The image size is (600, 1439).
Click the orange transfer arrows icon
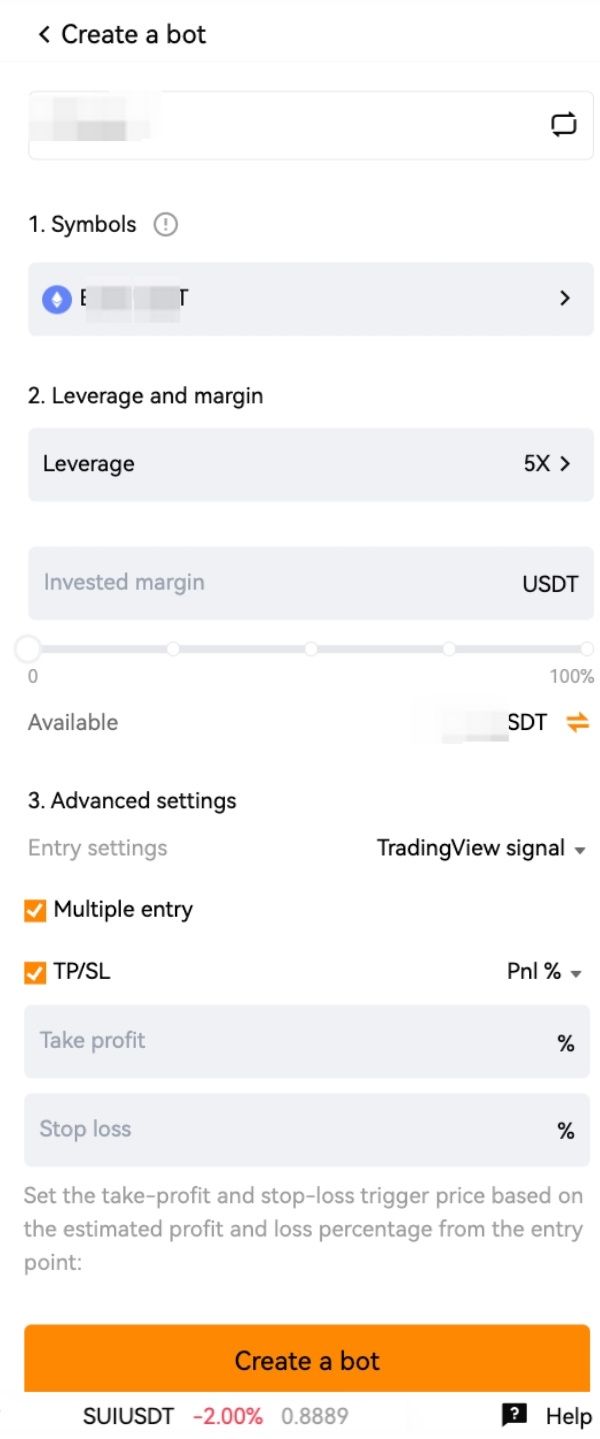(577, 722)
